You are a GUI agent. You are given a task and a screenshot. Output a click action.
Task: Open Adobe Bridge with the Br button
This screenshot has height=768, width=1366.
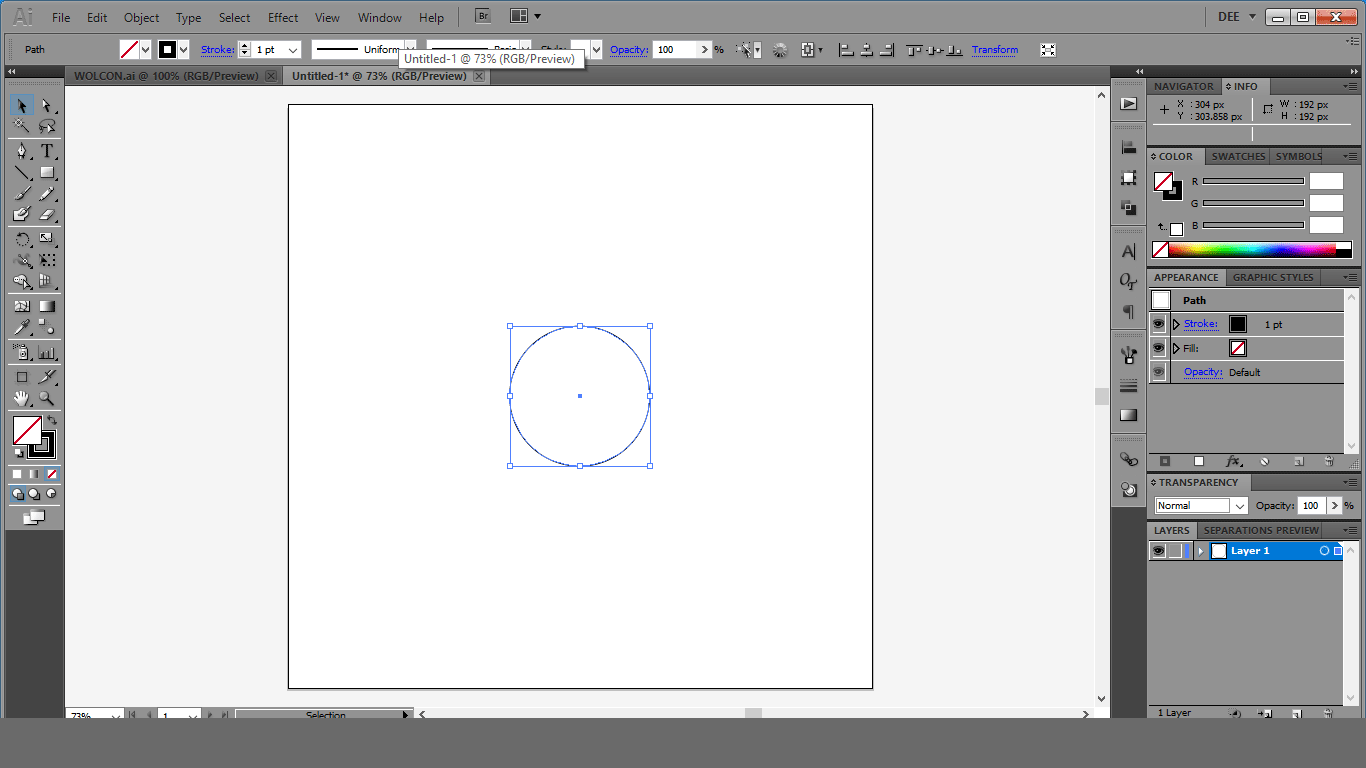click(x=483, y=16)
